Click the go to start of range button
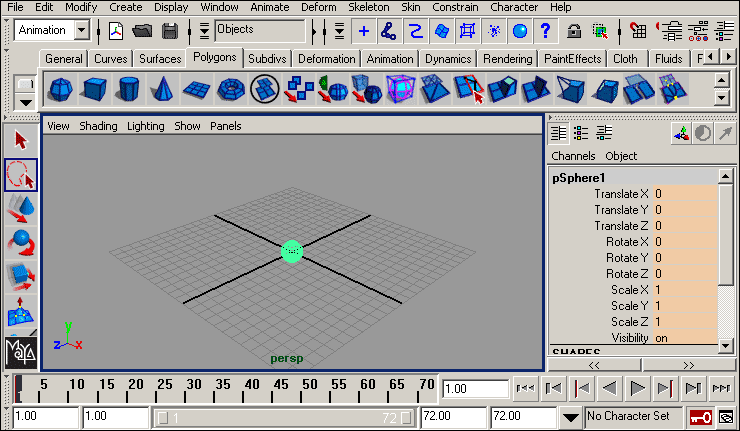 pyautogui.click(x=525, y=388)
